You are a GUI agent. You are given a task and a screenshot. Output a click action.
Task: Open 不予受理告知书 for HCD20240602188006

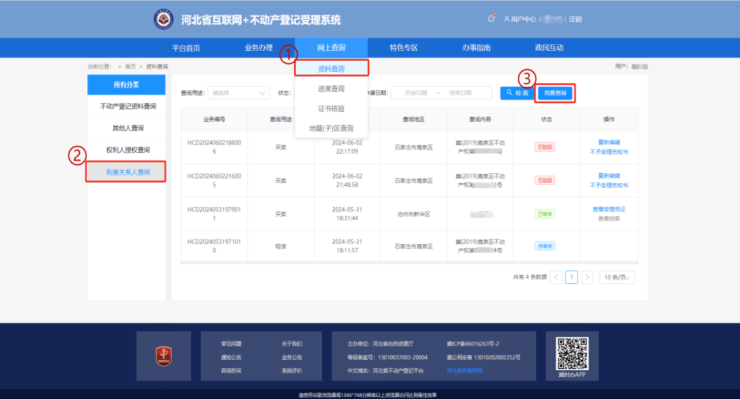[x=609, y=152]
